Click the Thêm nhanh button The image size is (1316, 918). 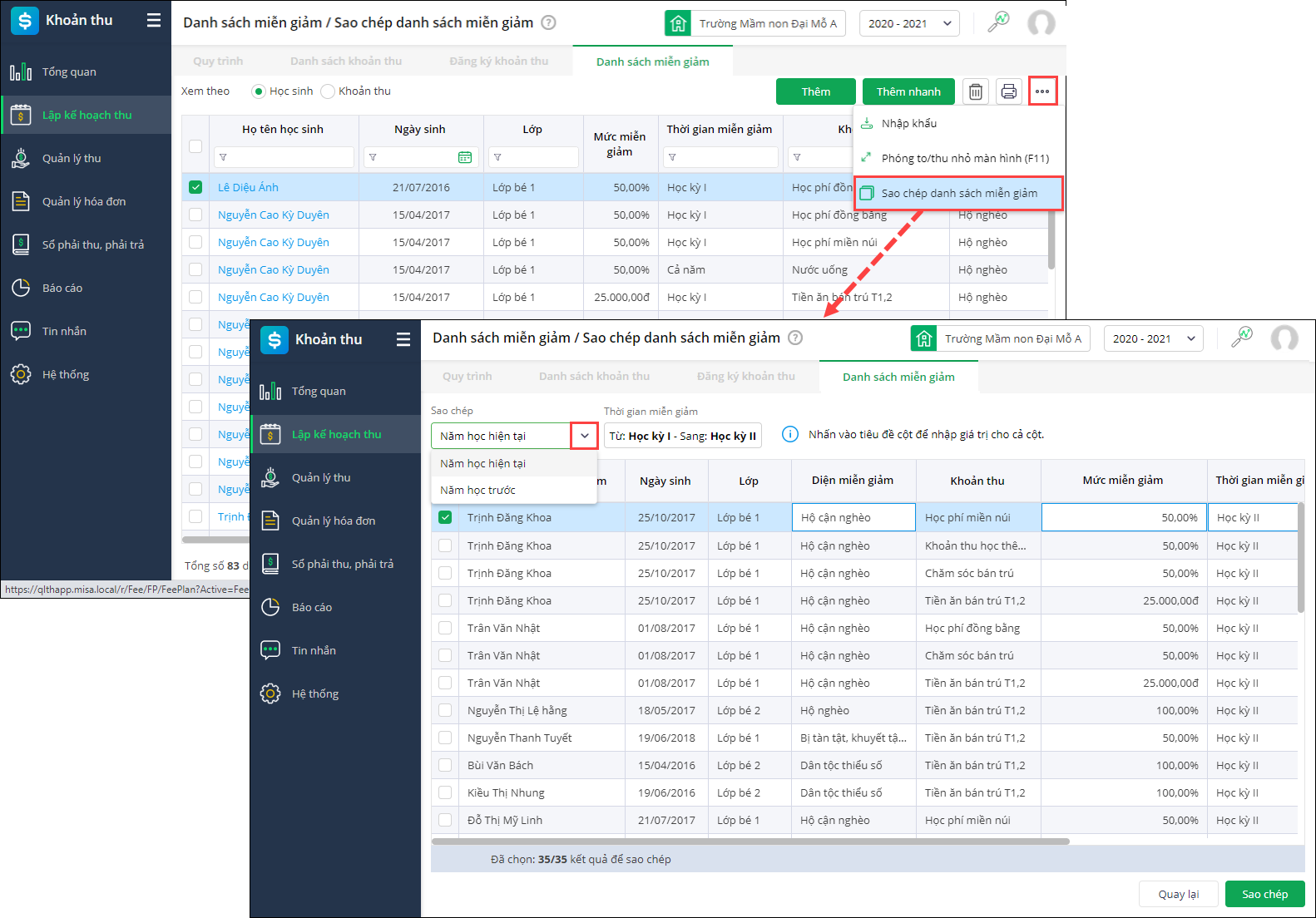click(908, 91)
